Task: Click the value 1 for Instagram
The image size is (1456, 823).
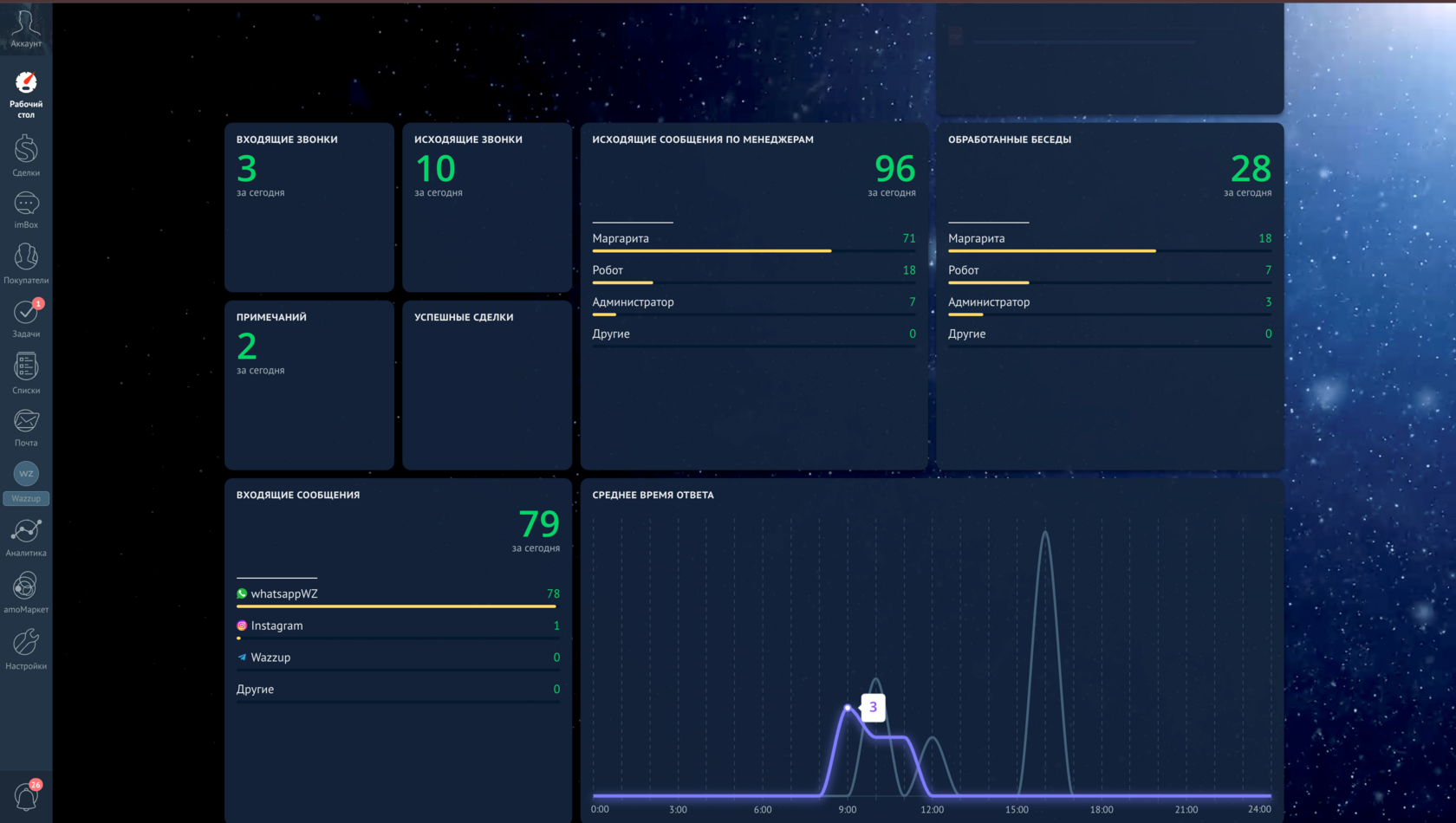Action: click(556, 625)
